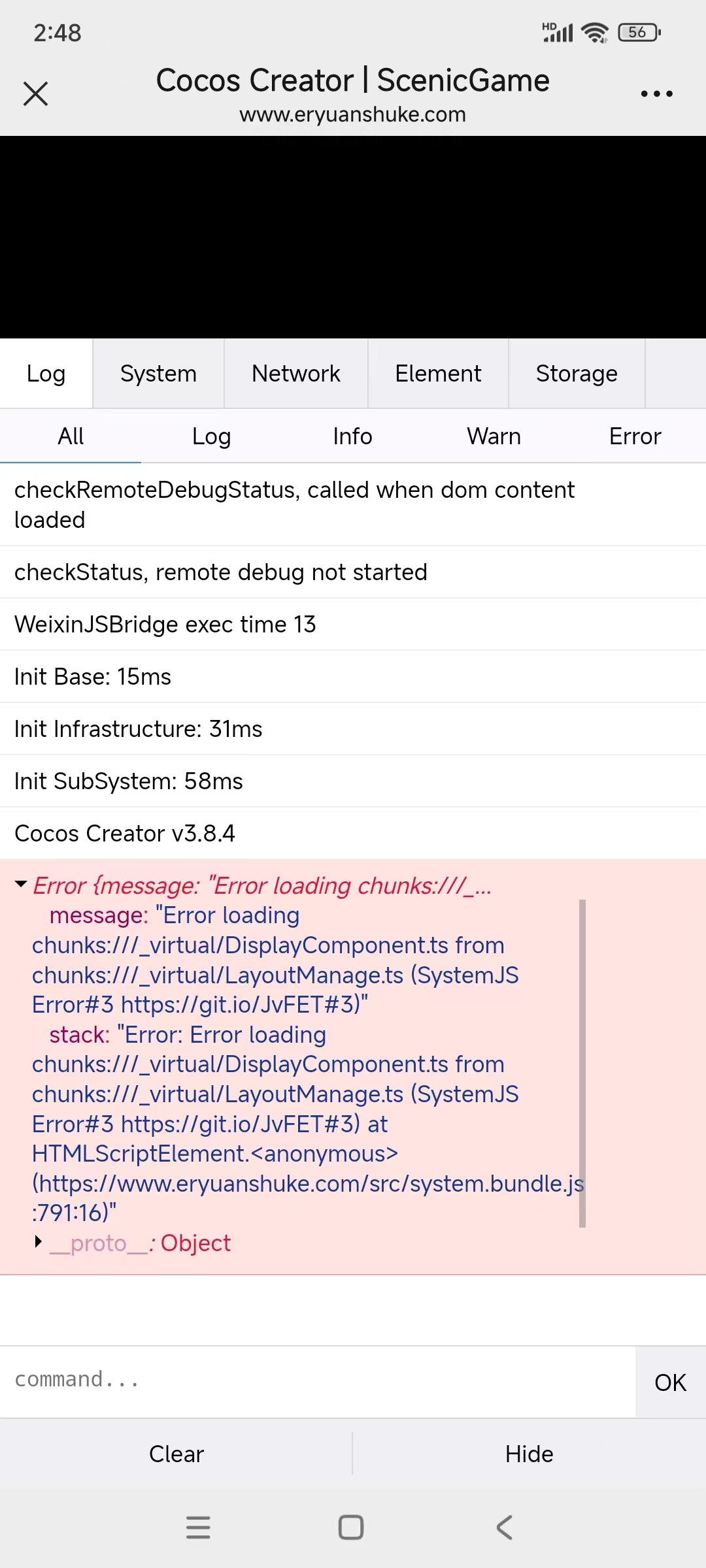Switch to the Storage tab
This screenshot has width=706, height=1568.
(577, 374)
